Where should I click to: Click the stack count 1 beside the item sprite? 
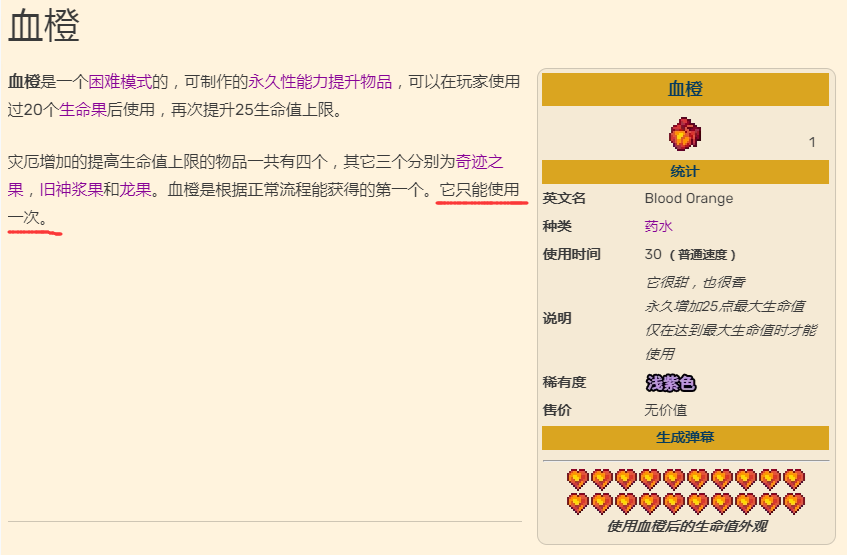[x=812, y=143]
